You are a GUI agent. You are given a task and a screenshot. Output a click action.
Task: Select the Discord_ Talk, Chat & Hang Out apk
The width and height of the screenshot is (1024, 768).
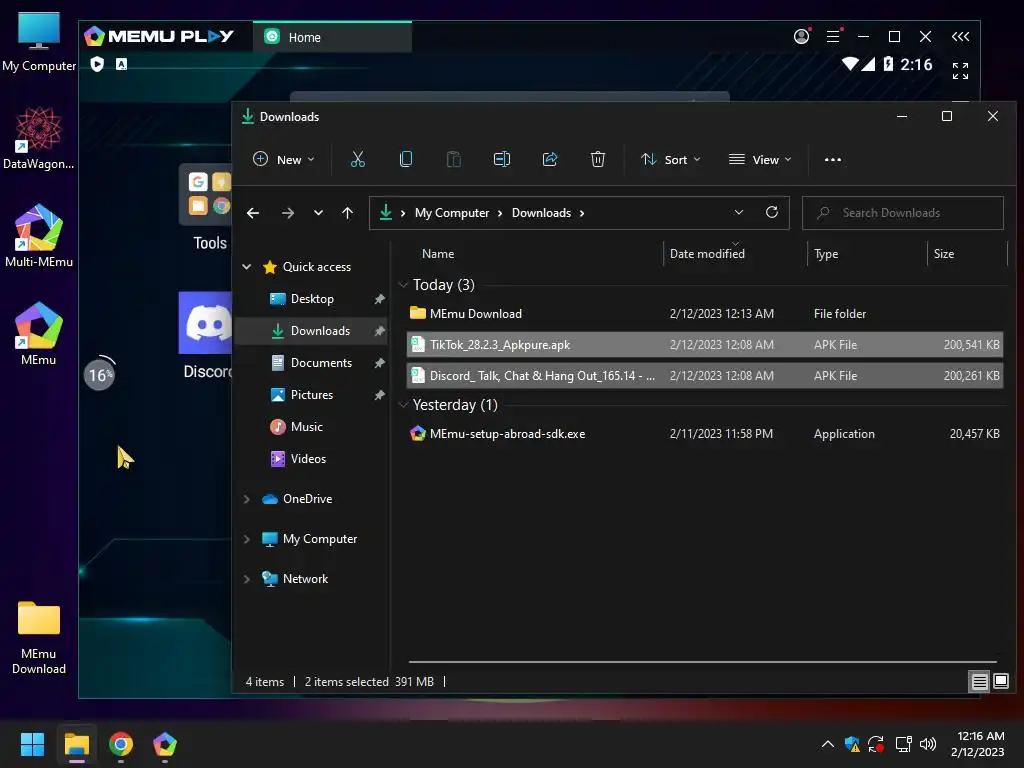pyautogui.click(x=705, y=376)
